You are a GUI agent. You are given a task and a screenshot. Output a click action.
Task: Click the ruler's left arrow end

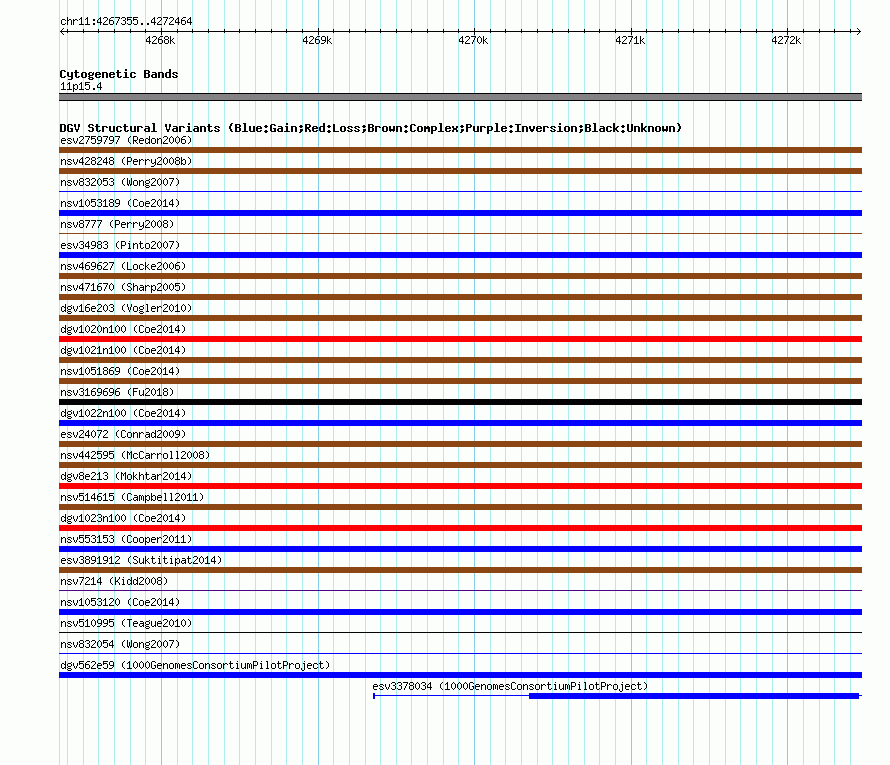pos(63,31)
